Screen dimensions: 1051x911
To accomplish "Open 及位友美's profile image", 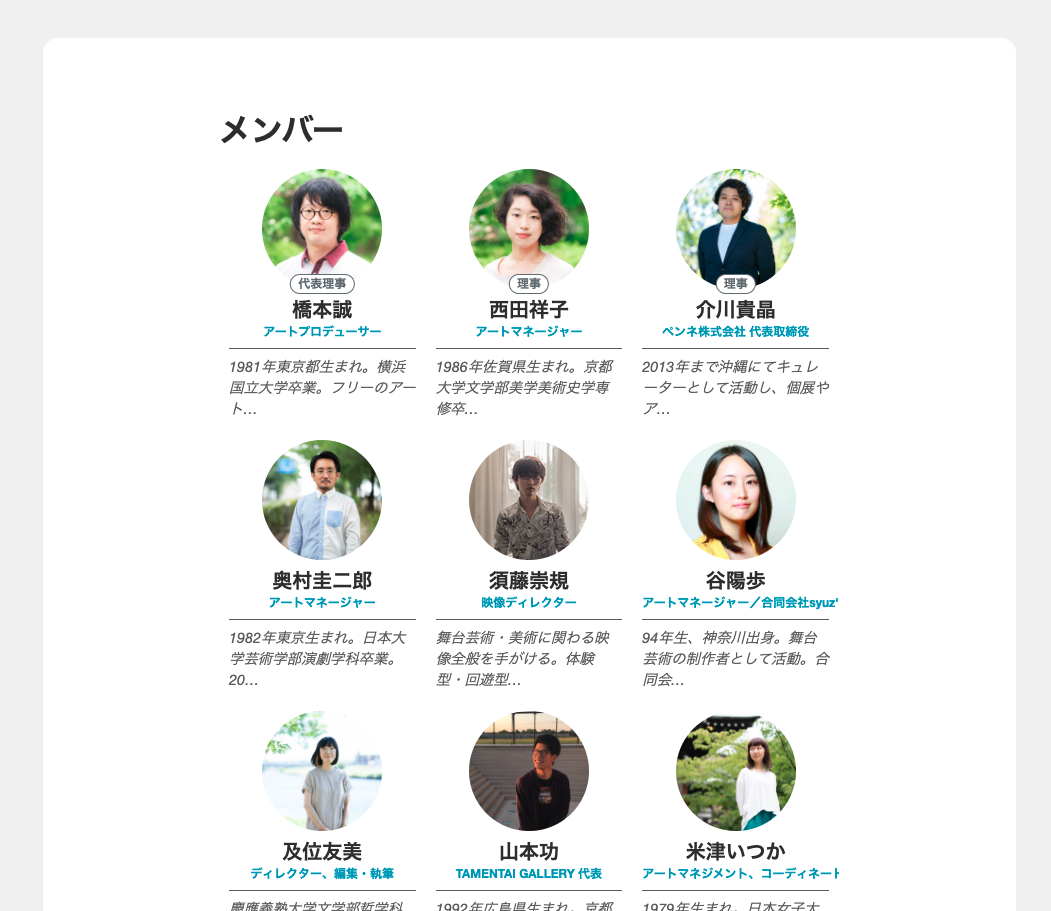I will click(x=322, y=771).
